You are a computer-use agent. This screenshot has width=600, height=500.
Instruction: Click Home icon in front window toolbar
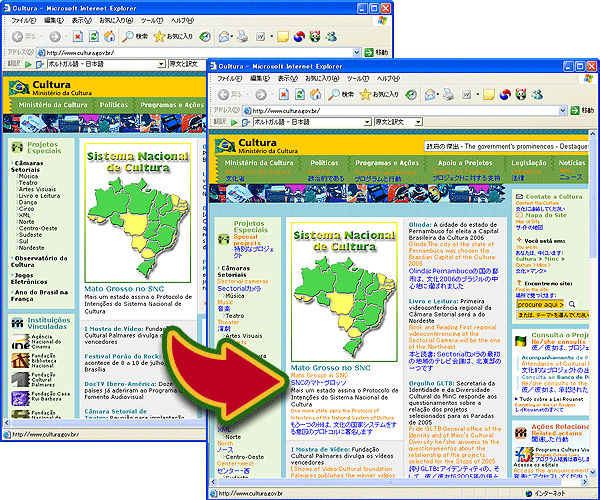[x=315, y=94]
